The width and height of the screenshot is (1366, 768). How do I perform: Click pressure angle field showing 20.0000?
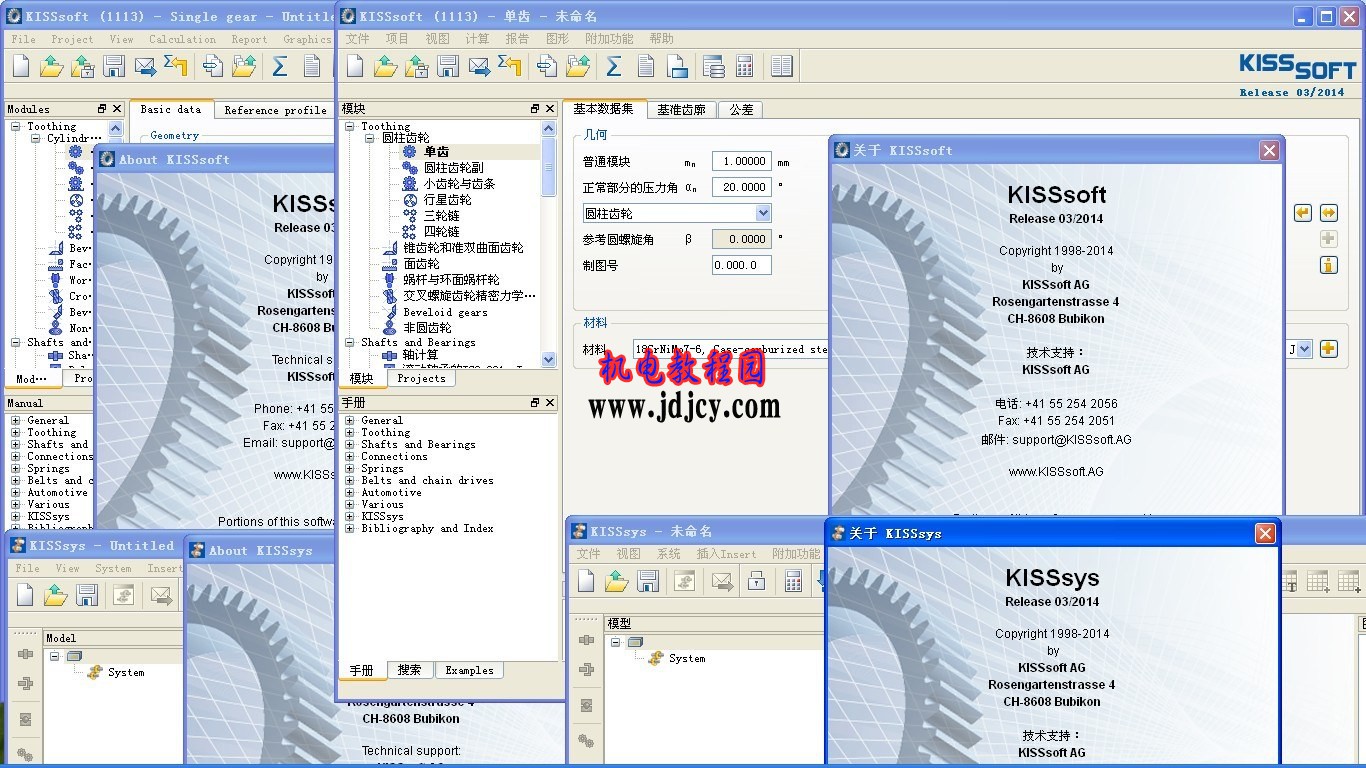741,187
